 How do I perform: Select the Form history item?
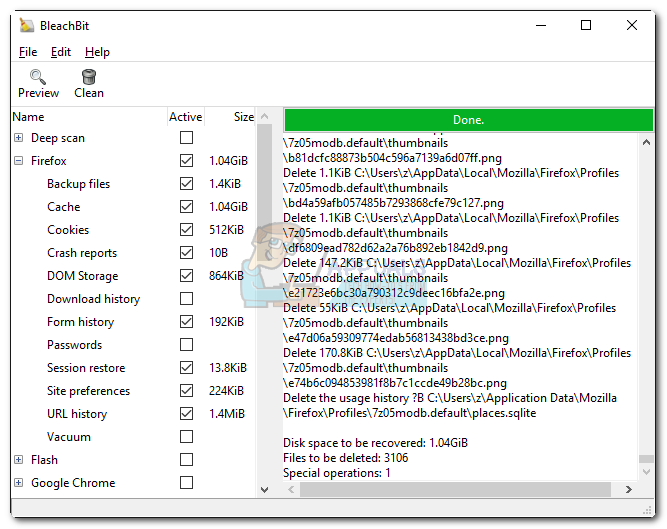click(x=80, y=321)
